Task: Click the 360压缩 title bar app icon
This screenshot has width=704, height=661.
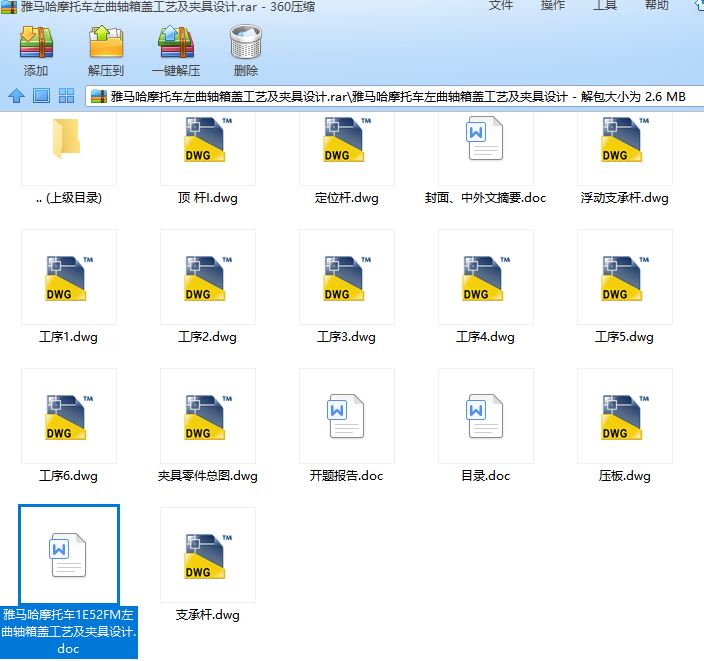Action: [x=9, y=7]
